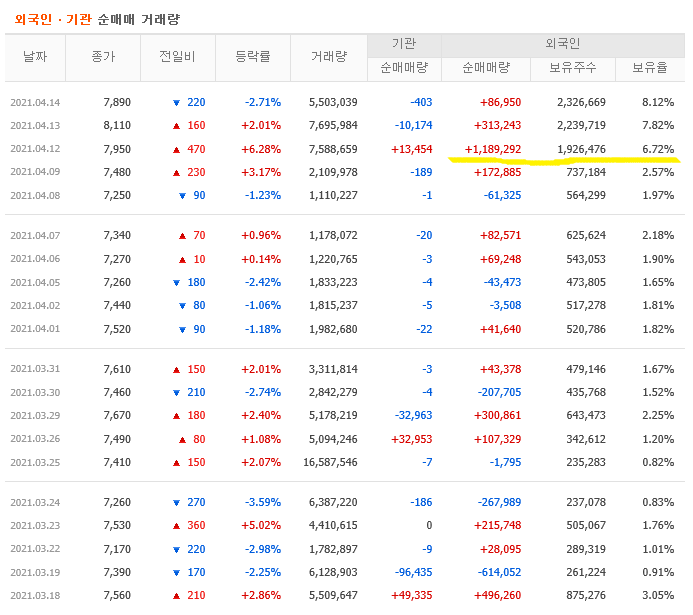693x615 pixels.
Task: Select the 등락률 column header
Action: 252,57
